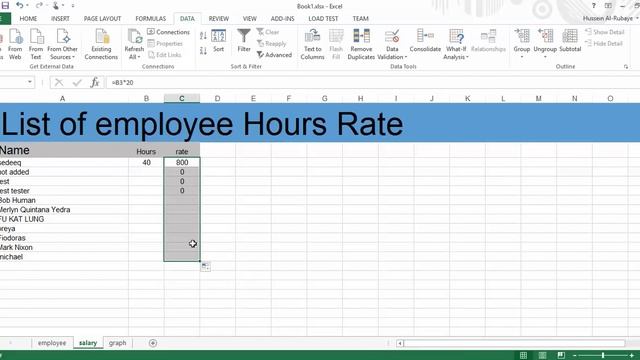The image size is (640, 360).
Task: Open Auto Fill Options button
Action: click(x=206, y=267)
